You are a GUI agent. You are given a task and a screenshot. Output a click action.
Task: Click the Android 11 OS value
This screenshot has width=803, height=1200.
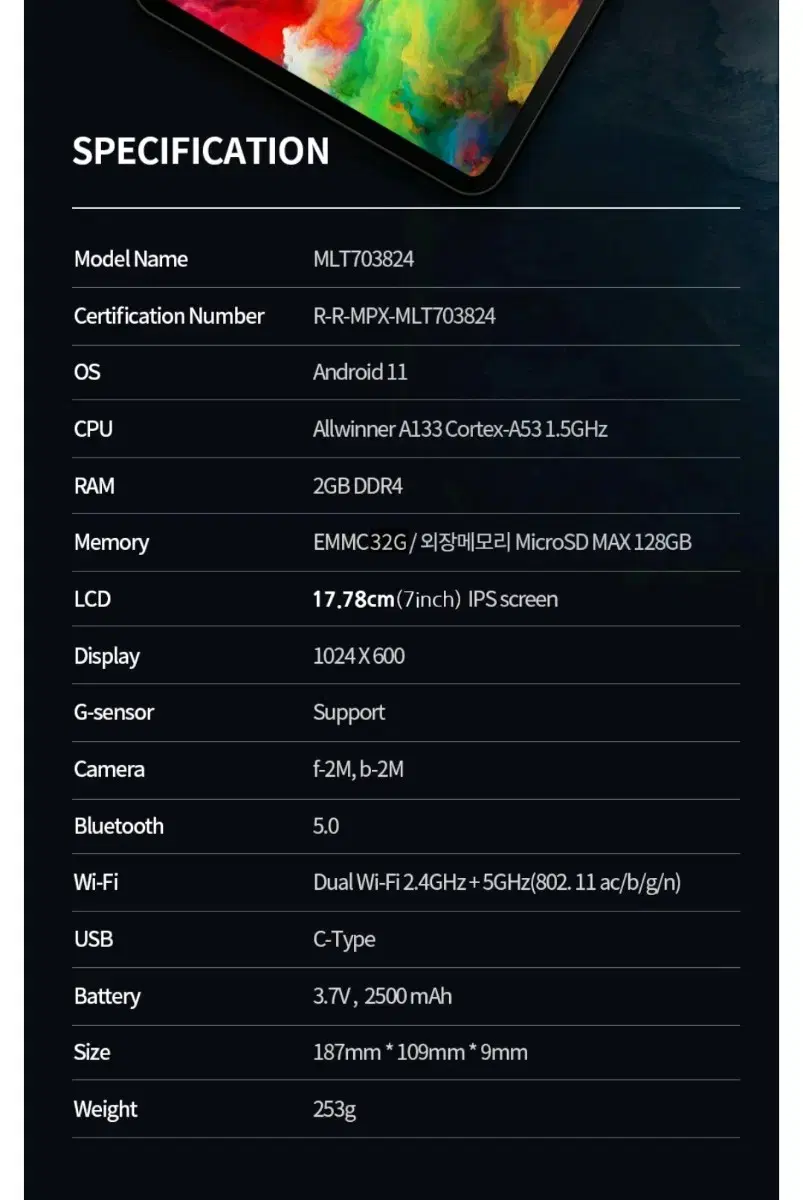pyautogui.click(x=360, y=372)
